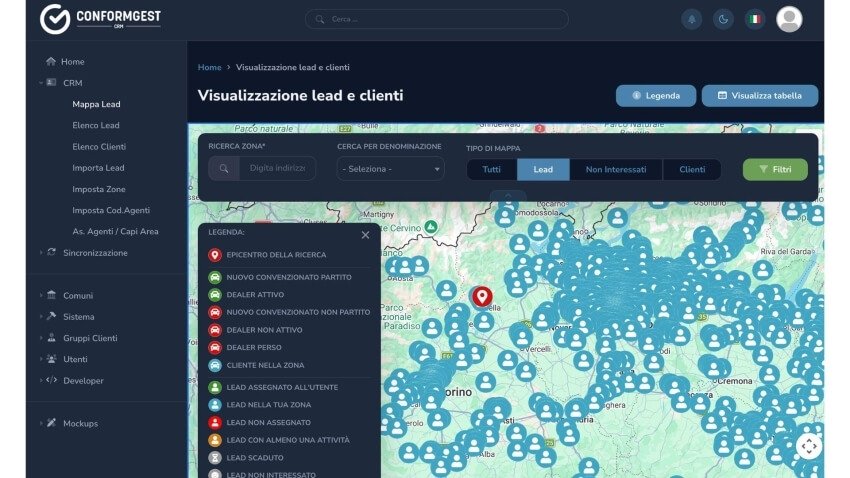The image size is (850, 478).
Task: Click the Lead con almeno una attività icon
Action: [x=215, y=440]
